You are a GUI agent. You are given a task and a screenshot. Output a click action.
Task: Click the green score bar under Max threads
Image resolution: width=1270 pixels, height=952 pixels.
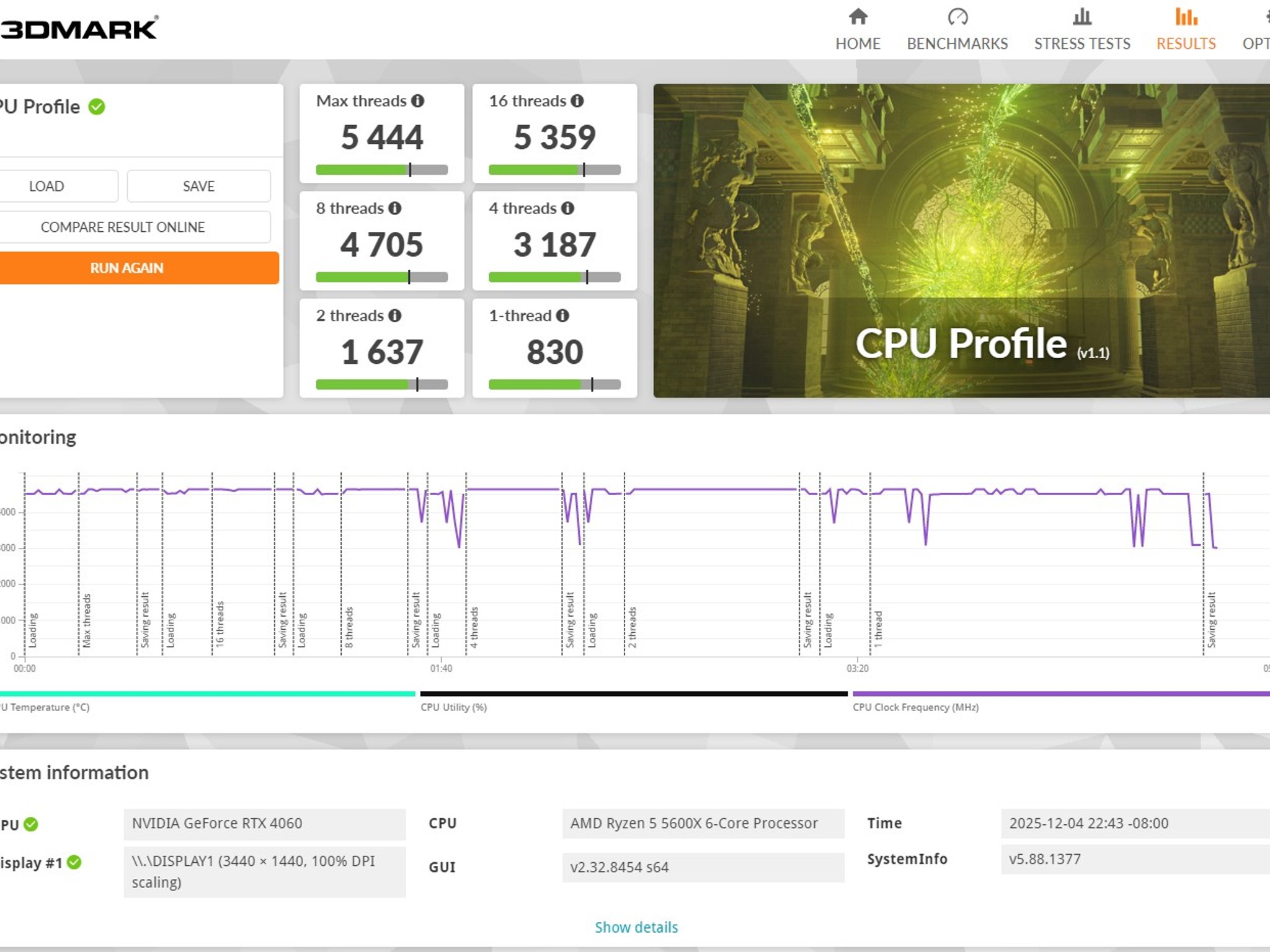[362, 168]
